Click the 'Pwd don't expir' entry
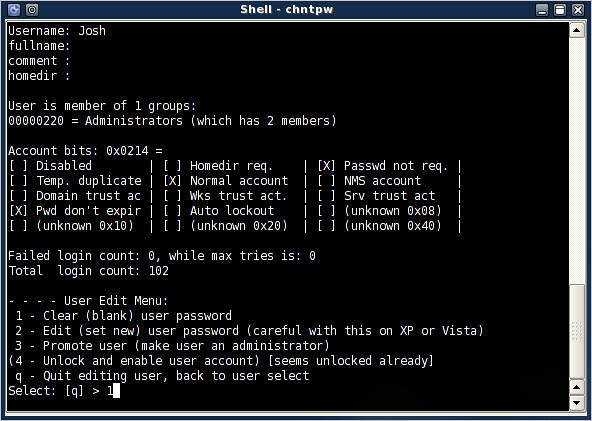The height and width of the screenshot is (421, 592). pyautogui.click(x=75, y=211)
